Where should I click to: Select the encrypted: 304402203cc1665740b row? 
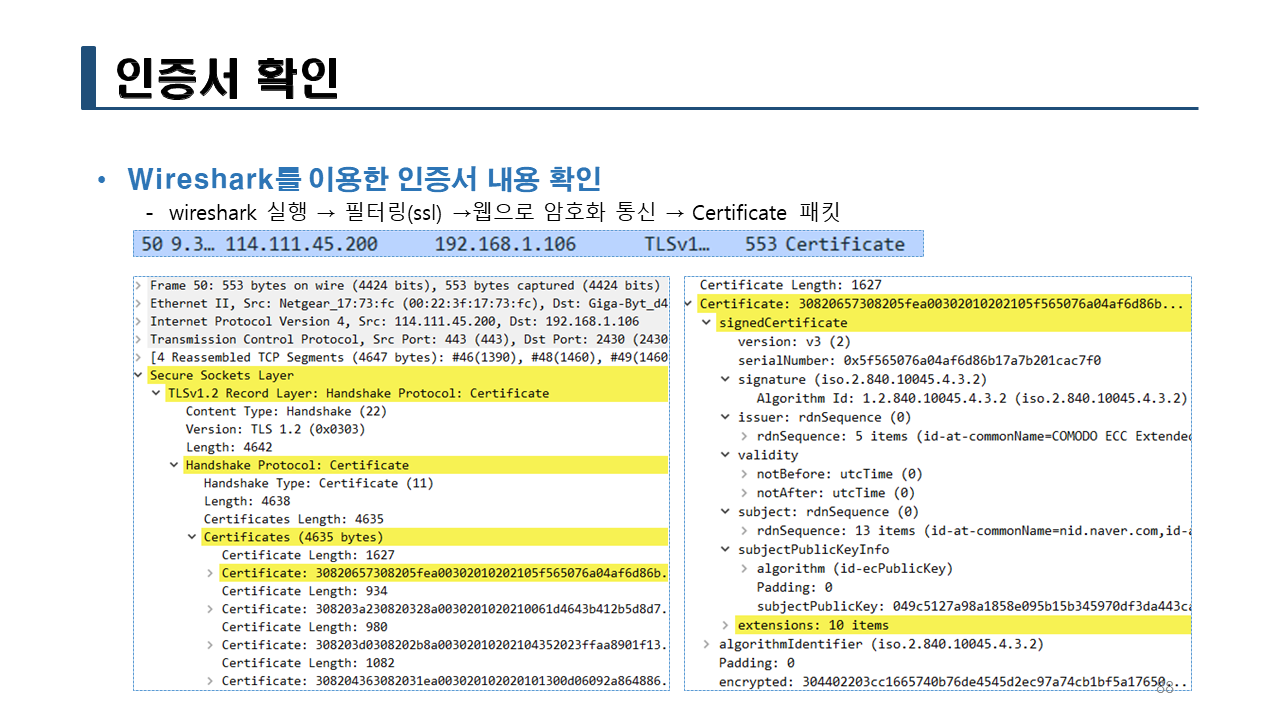tap(954, 682)
